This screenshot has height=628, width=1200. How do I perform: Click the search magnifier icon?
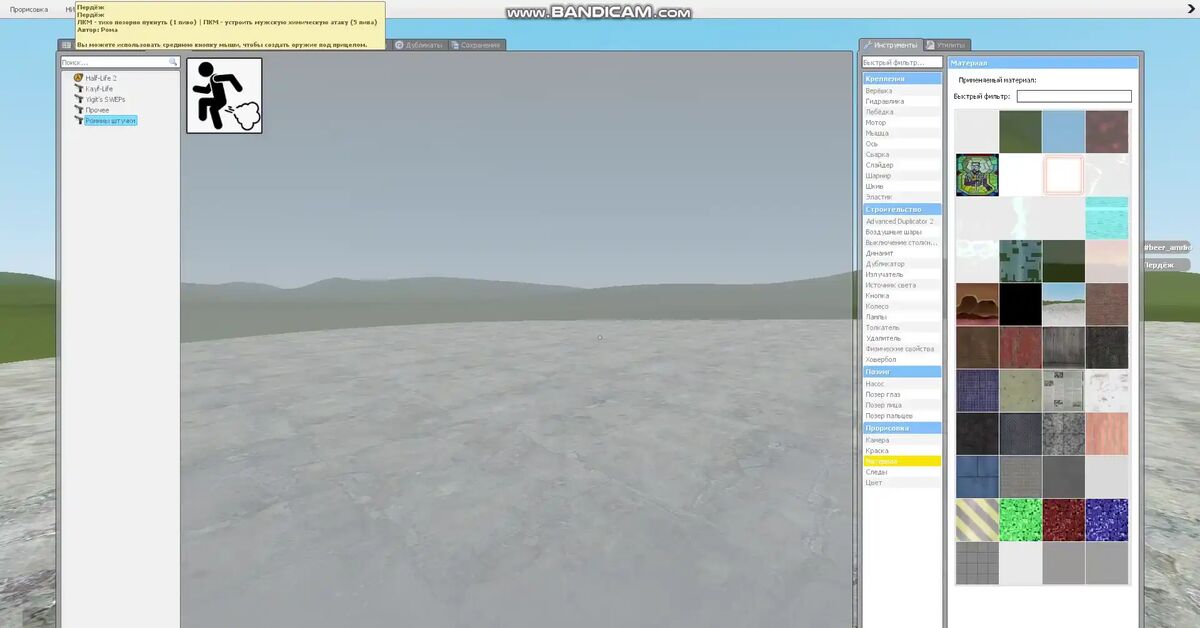pyautogui.click(x=173, y=62)
